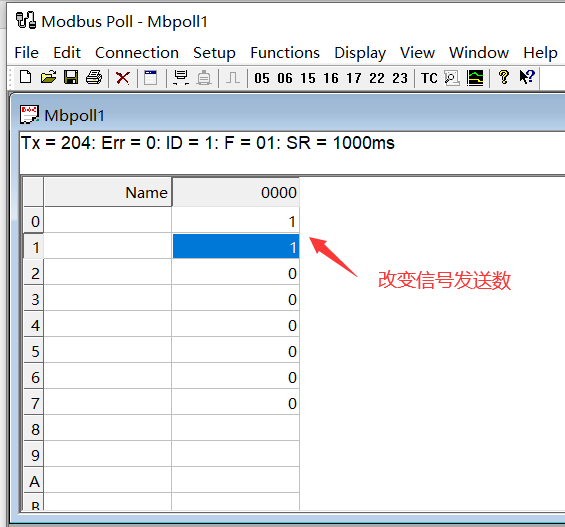Click the Connect toolbar icon
Viewport: 565px width, 527px height.
point(181,77)
